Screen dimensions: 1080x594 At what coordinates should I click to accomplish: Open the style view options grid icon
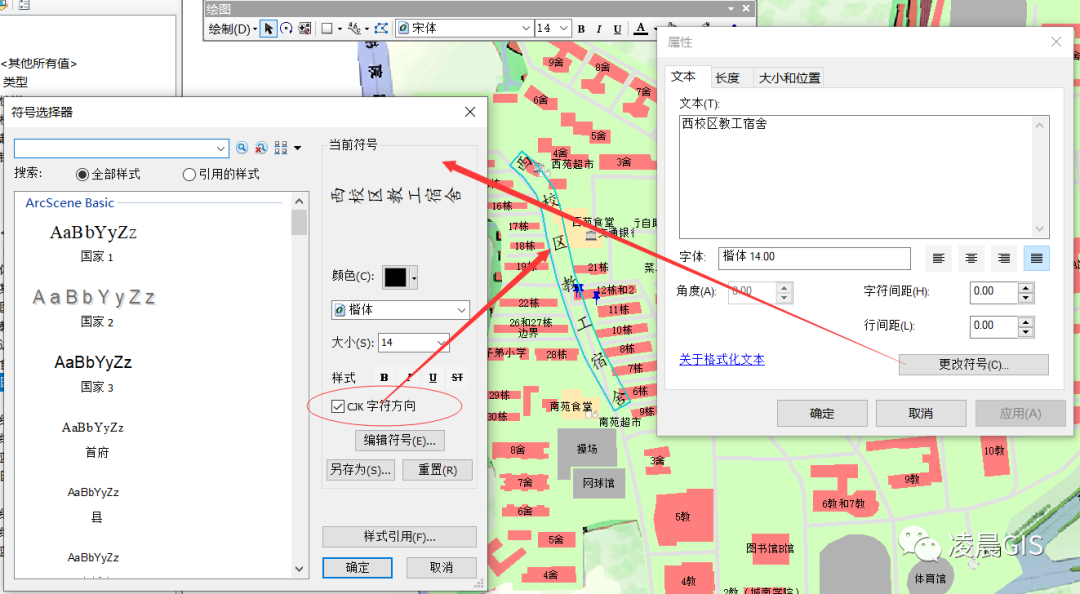(x=280, y=148)
